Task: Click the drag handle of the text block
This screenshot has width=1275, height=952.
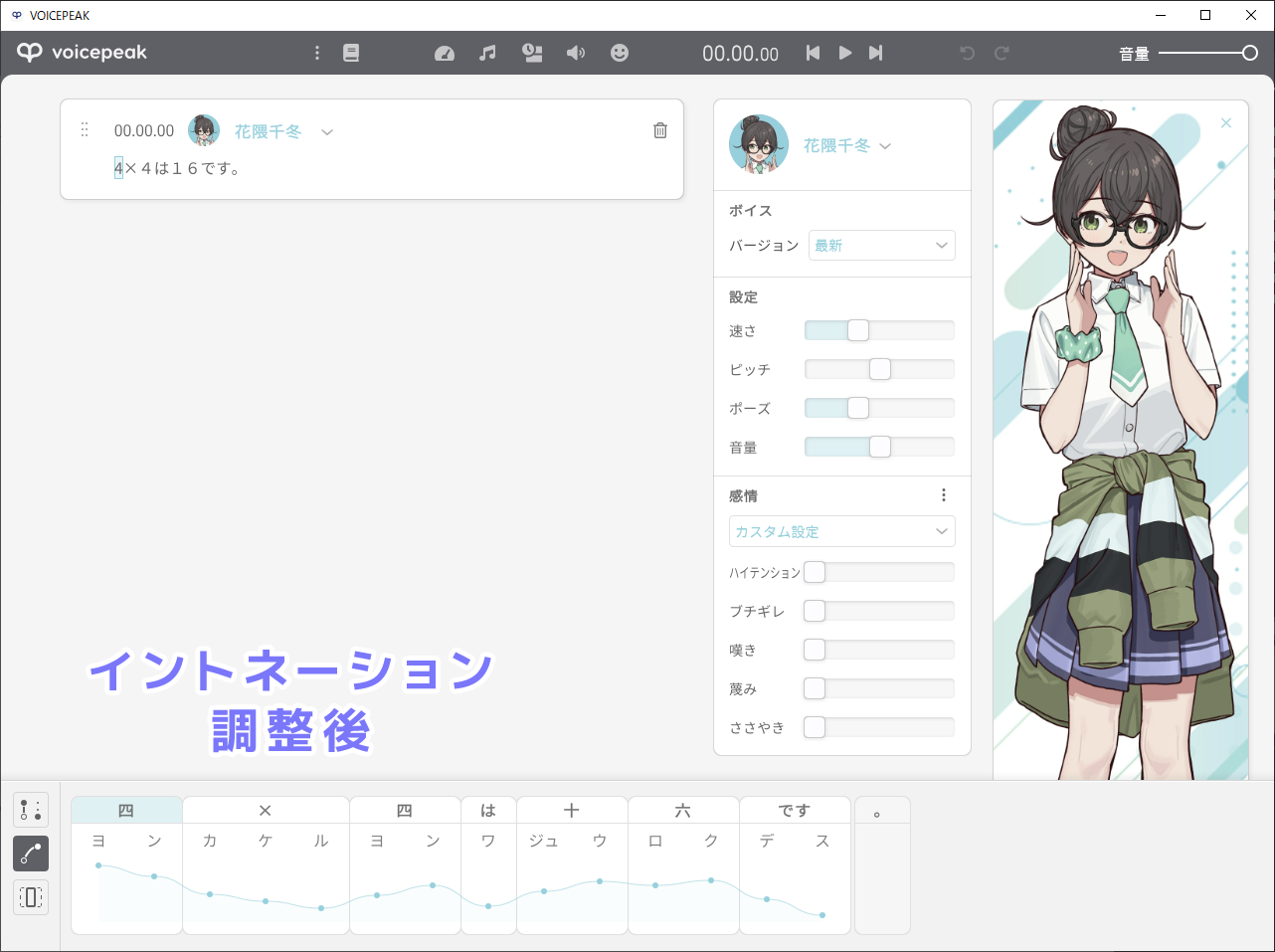Action: tap(85, 129)
